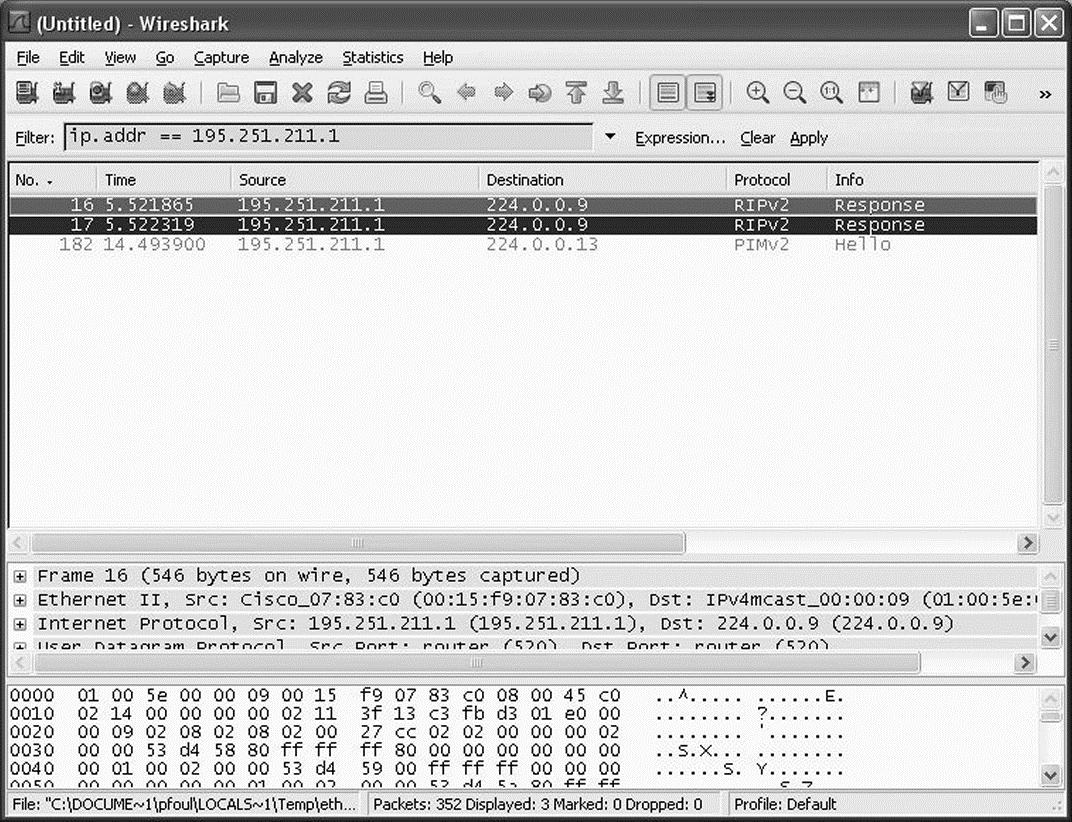The image size is (1072, 822).
Task: Open the Capture menu
Action: pyautogui.click(x=222, y=57)
